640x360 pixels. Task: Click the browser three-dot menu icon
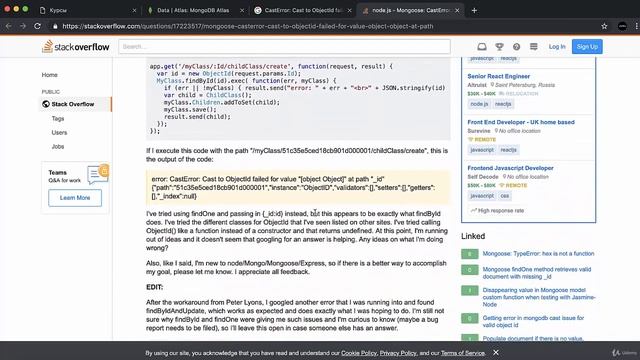point(636,26)
